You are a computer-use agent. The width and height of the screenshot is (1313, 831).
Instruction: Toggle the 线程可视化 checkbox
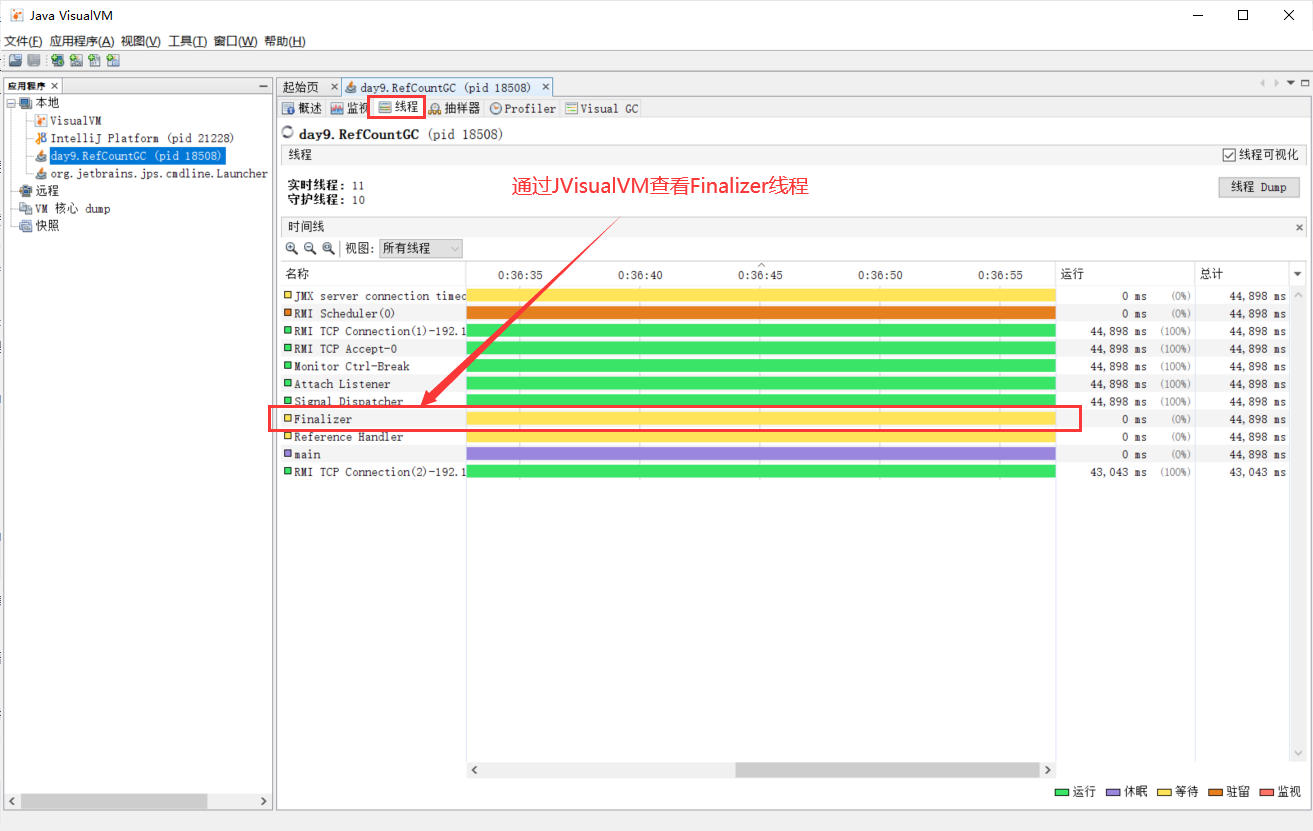[1229, 155]
